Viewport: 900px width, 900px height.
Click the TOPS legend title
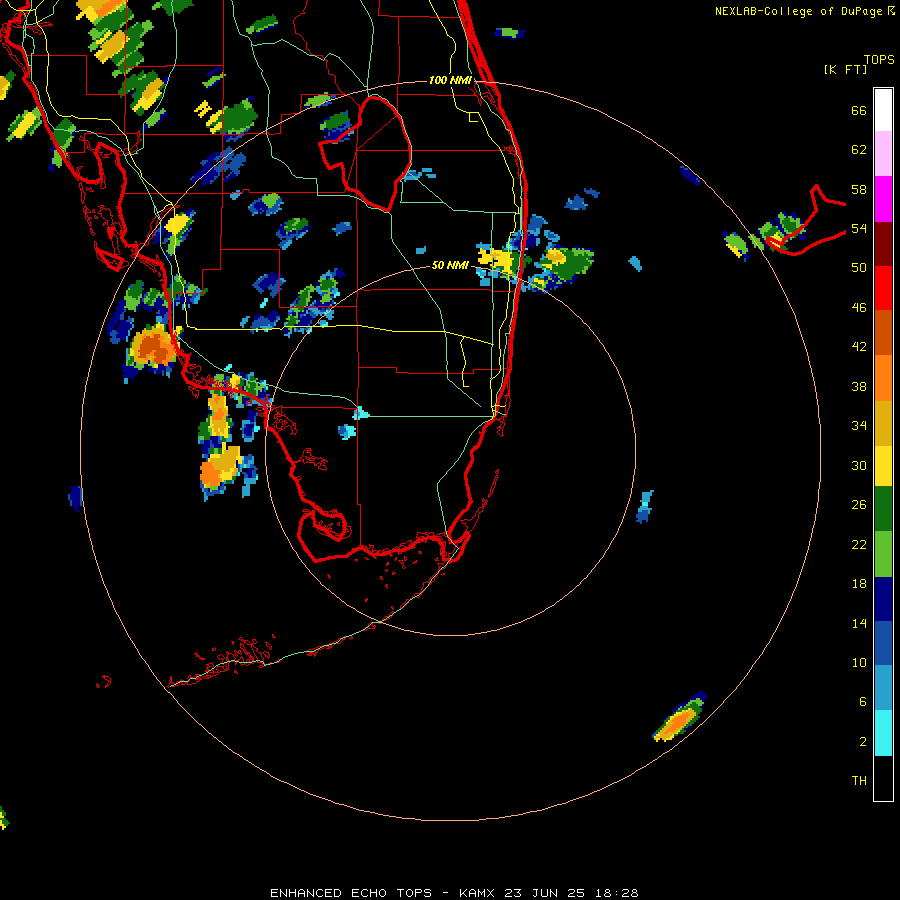[879, 59]
